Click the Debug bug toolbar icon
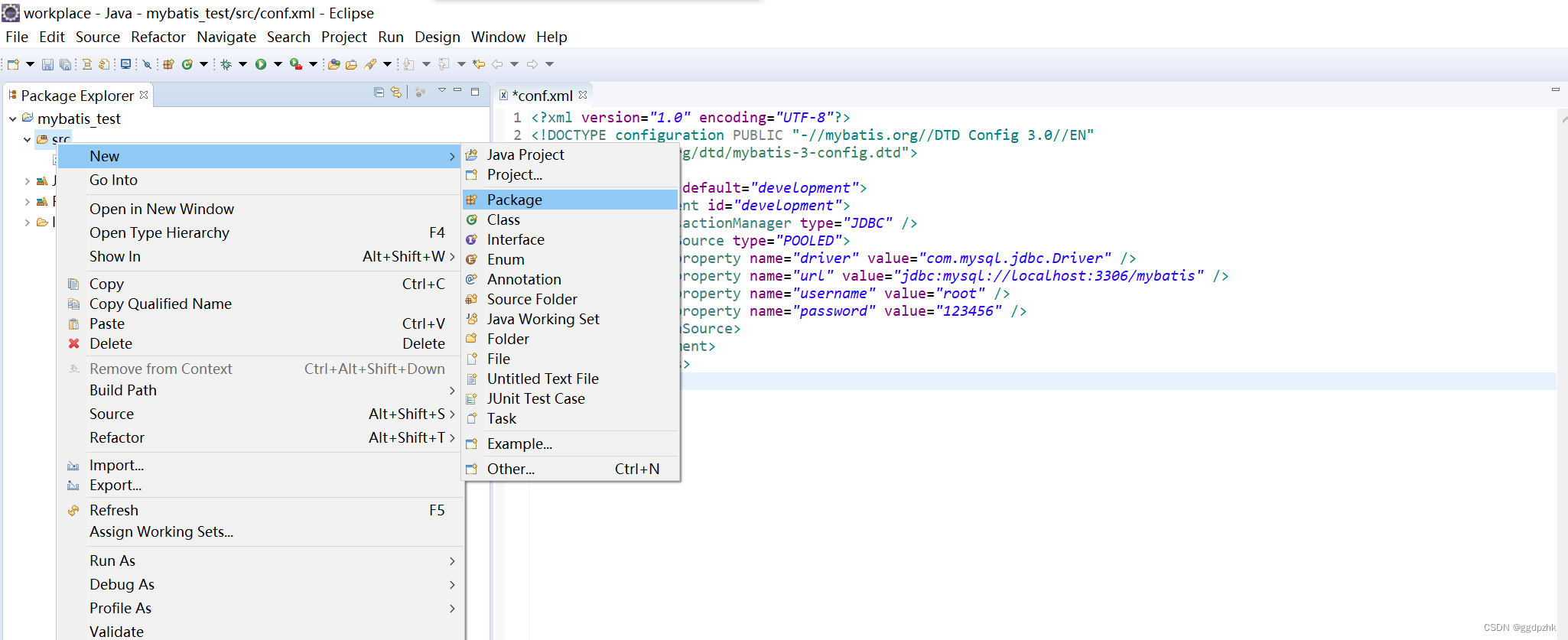 226,64
